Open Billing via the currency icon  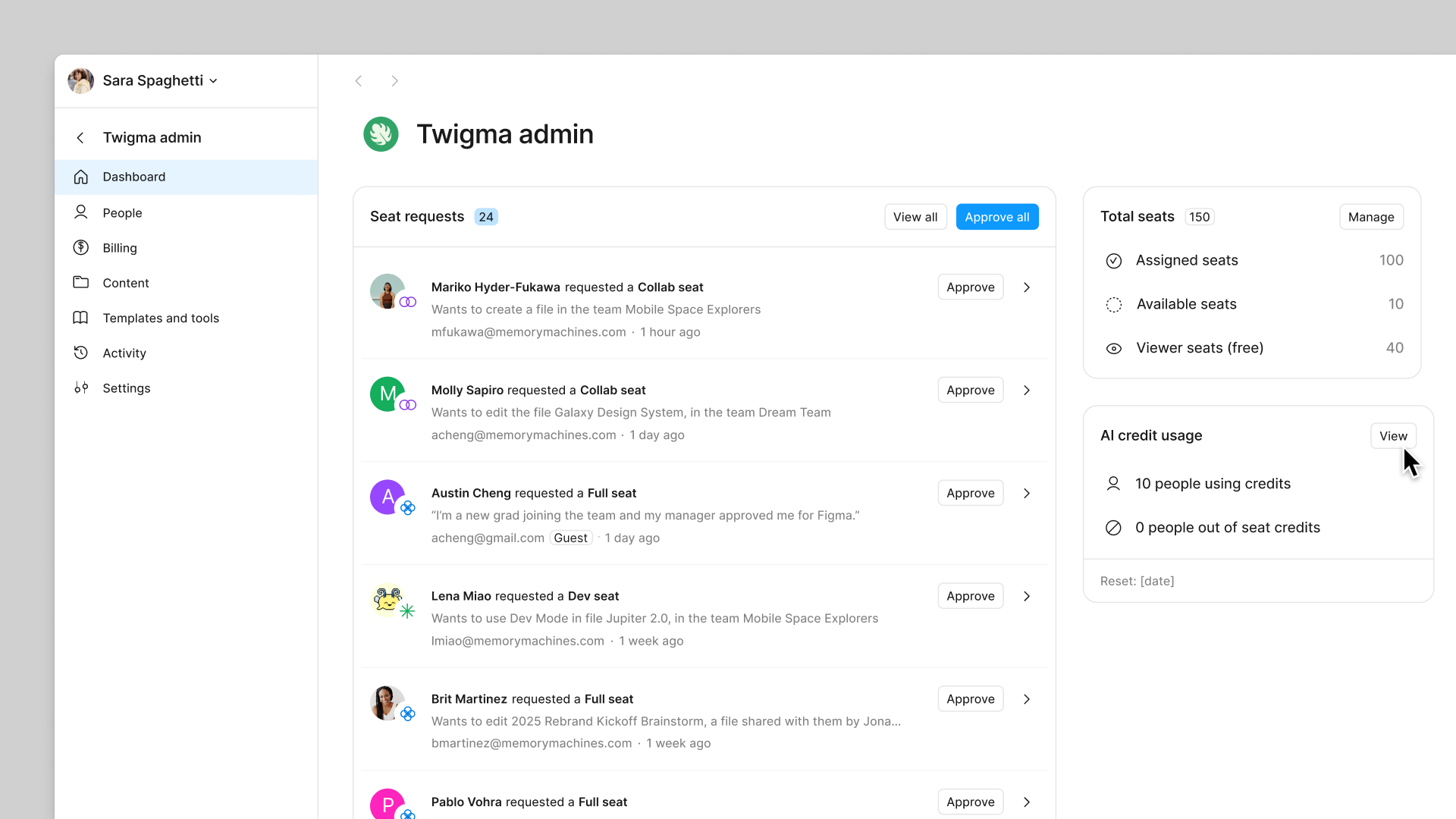[x=81, y=247]
